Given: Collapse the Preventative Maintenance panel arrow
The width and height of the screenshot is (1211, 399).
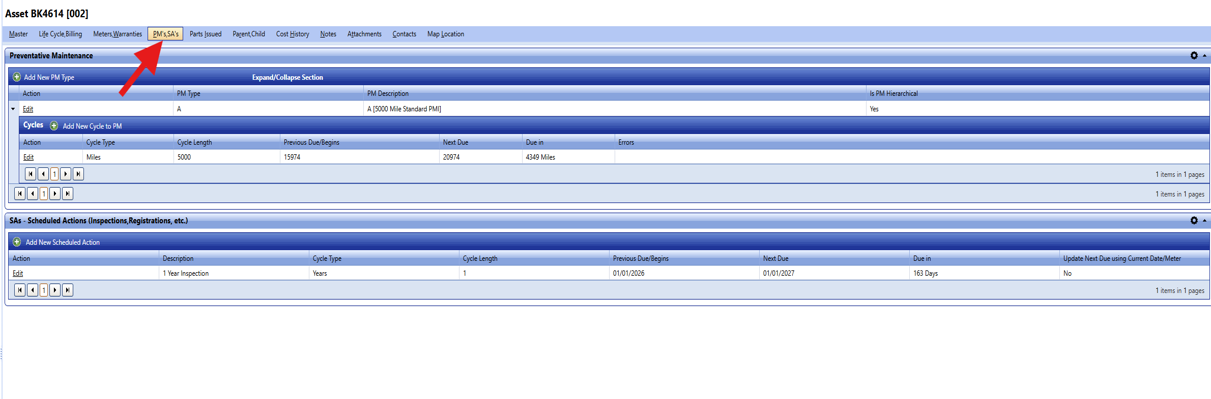Looking at the screenshot, I should tap(1204, 56).
